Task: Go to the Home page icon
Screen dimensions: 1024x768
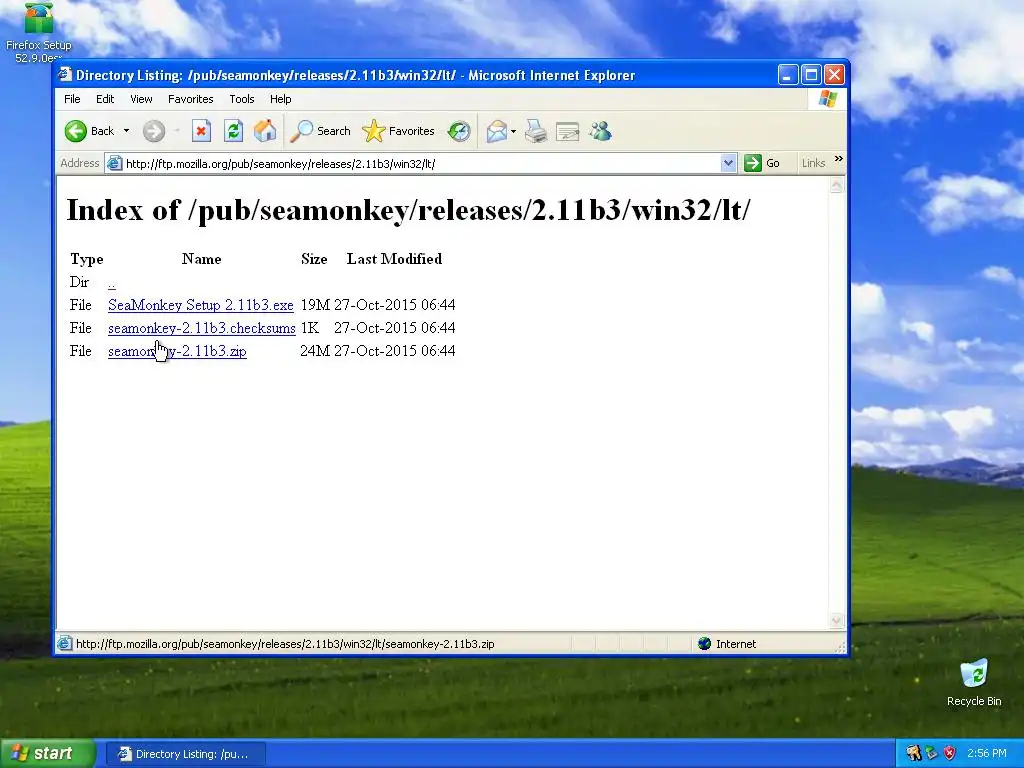Action: (265, 131)
